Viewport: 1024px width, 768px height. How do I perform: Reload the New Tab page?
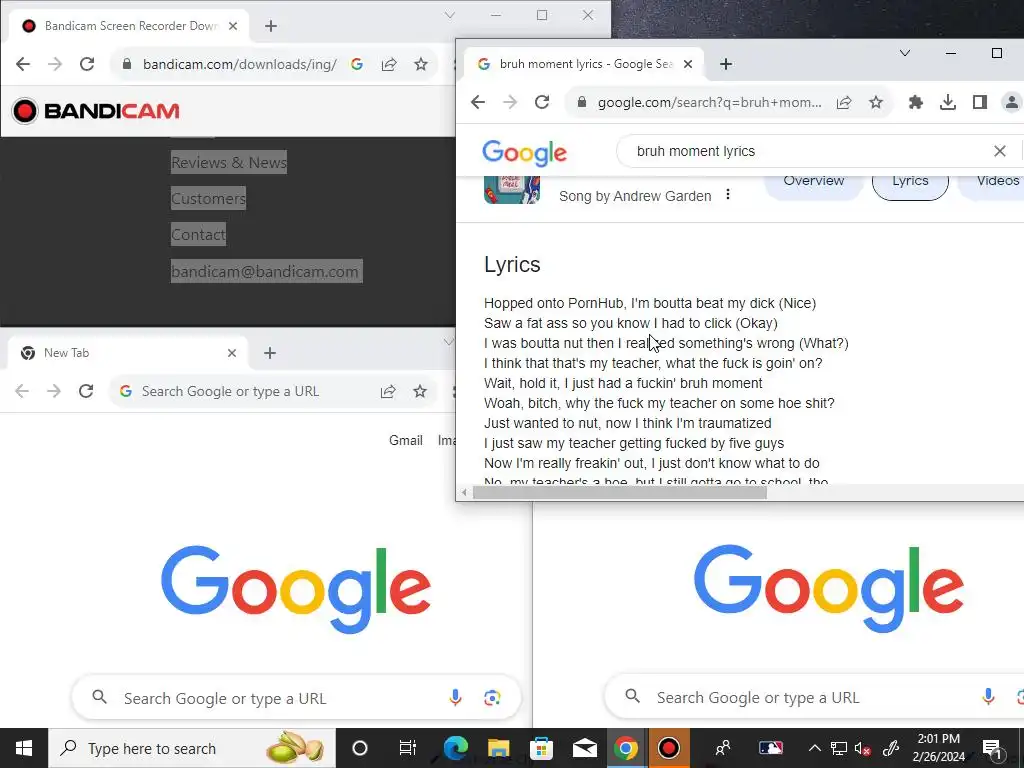pos(86,391)
